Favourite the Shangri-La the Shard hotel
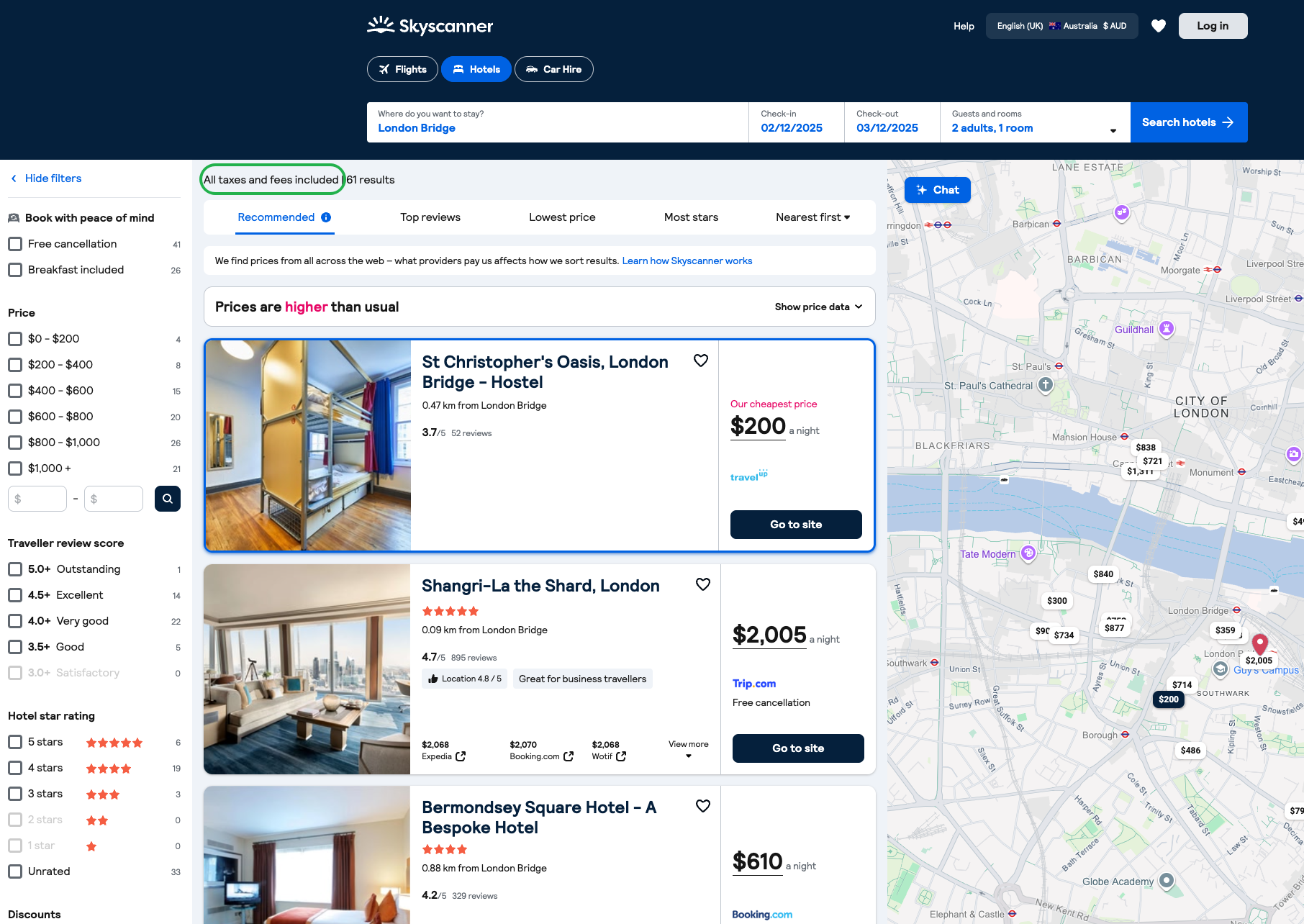This screenshot has height=924, width=1304. [702, 584]
